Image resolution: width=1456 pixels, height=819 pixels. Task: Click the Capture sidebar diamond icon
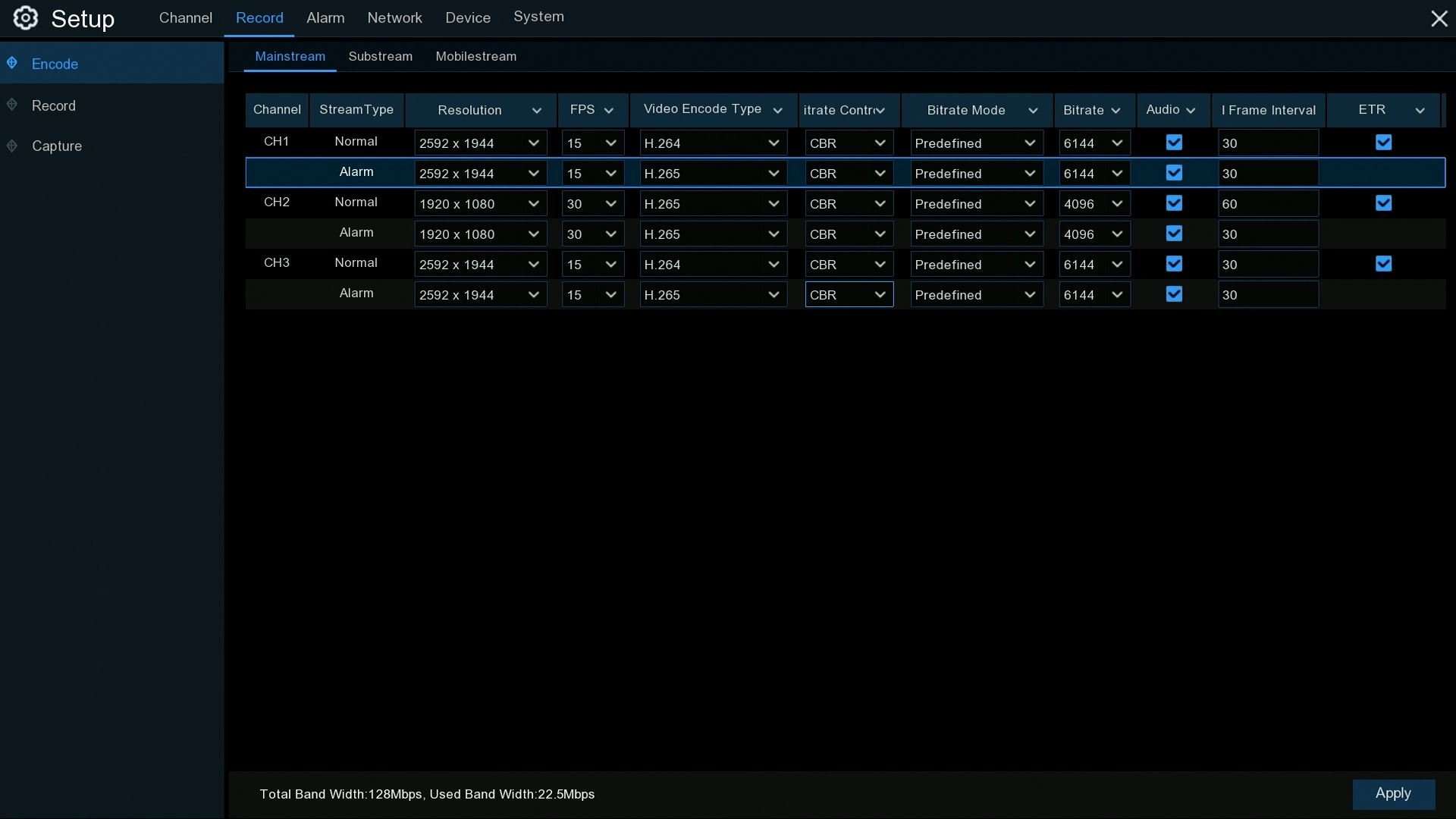click(x=12, y=146)
